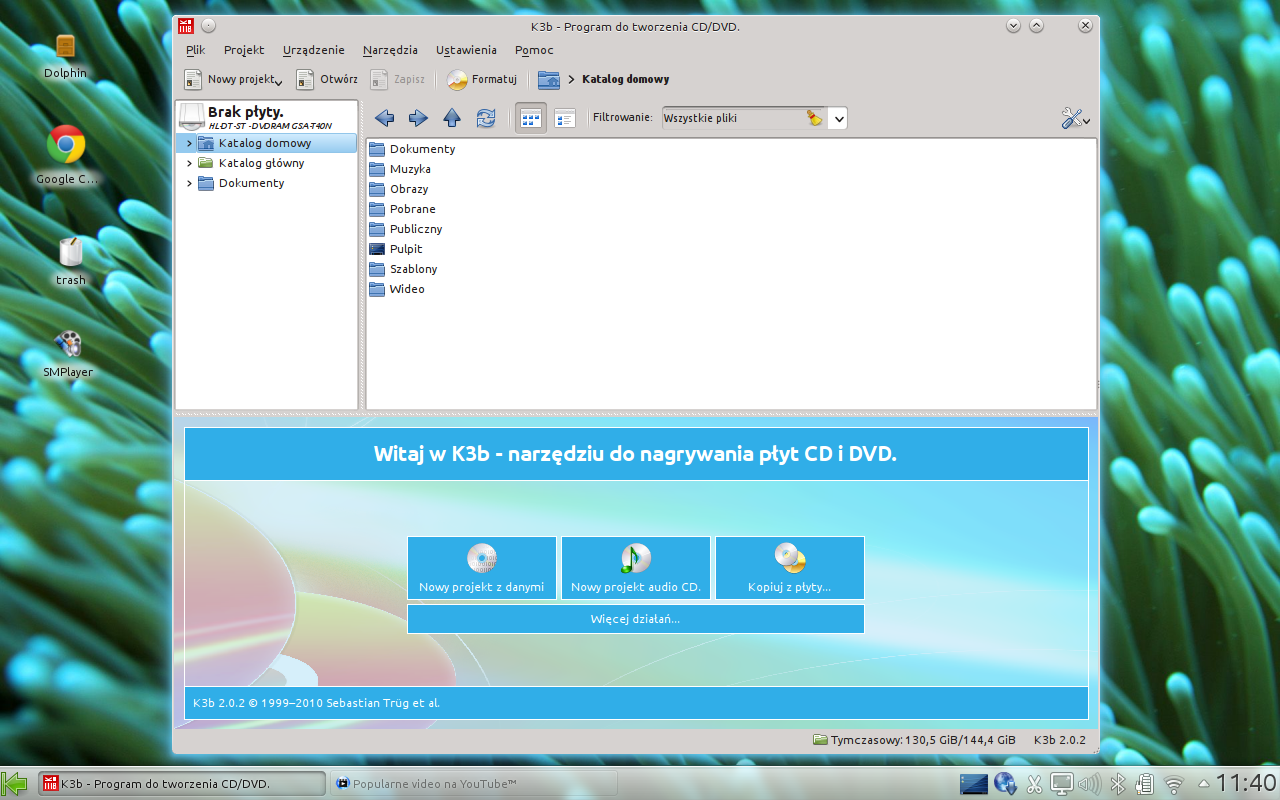1280x800 pixels.
Task: Expand the Dokumenty tree node
Action: (189, 183)
